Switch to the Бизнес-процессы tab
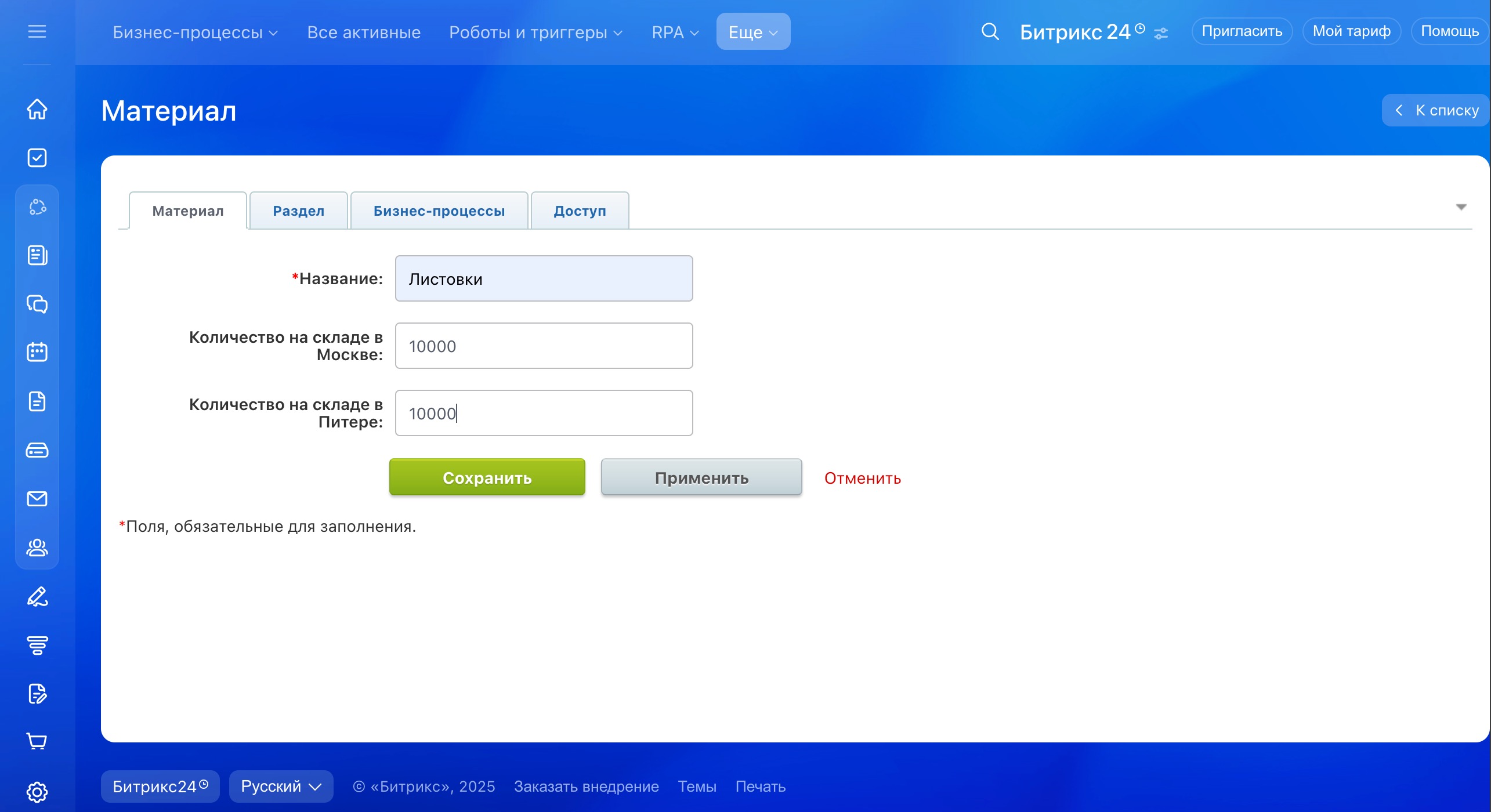 coord(439,211)
